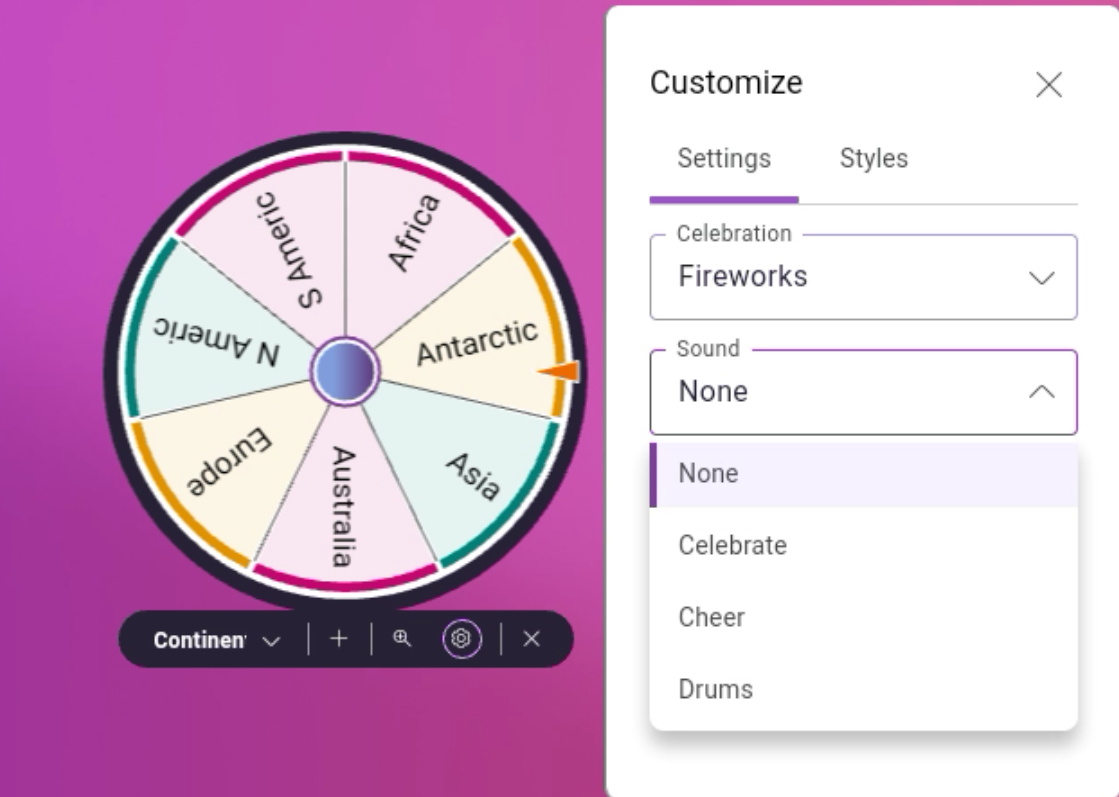Close the Customize panel
The height and width of the screenshot is (797, 1119).
[1049, 85]
